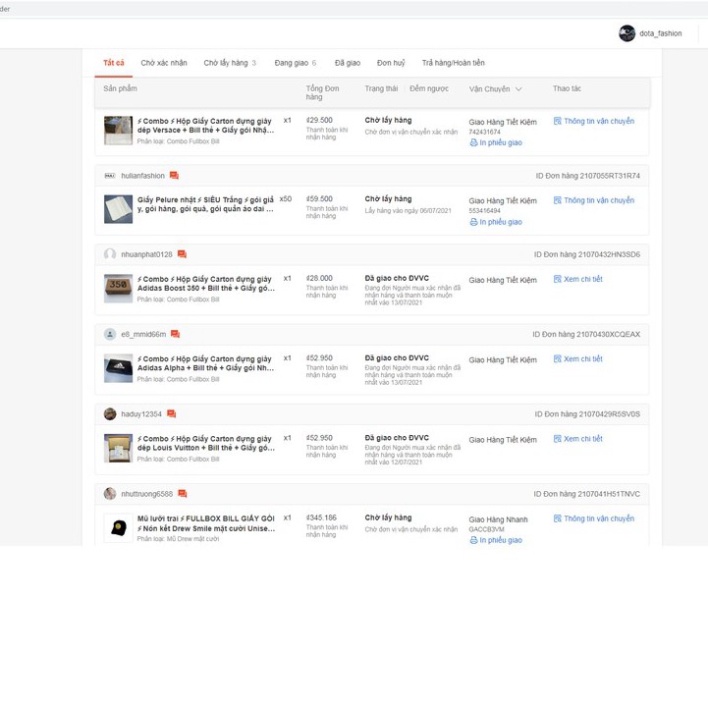Open the Adidas Alpha product thumbnail
The height and width of the screenshot is (708, 708).
118,368
